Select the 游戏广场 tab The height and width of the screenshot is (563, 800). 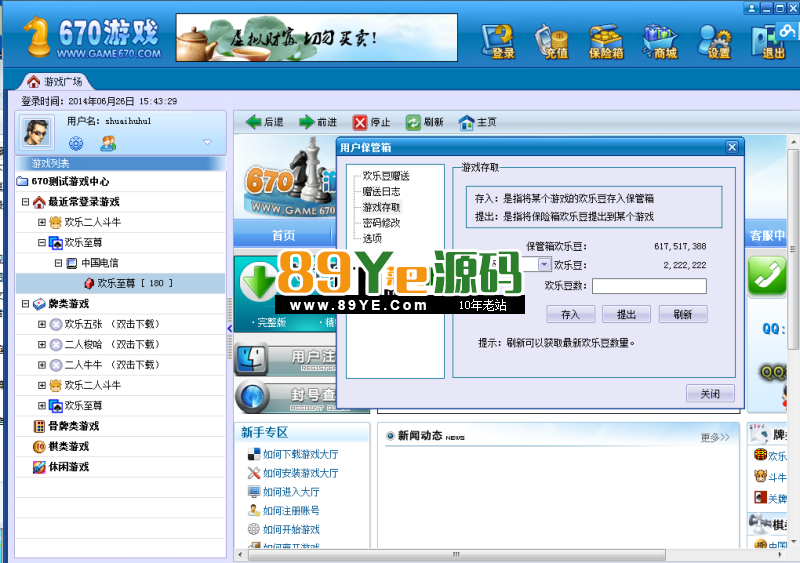tap(55, 82)
